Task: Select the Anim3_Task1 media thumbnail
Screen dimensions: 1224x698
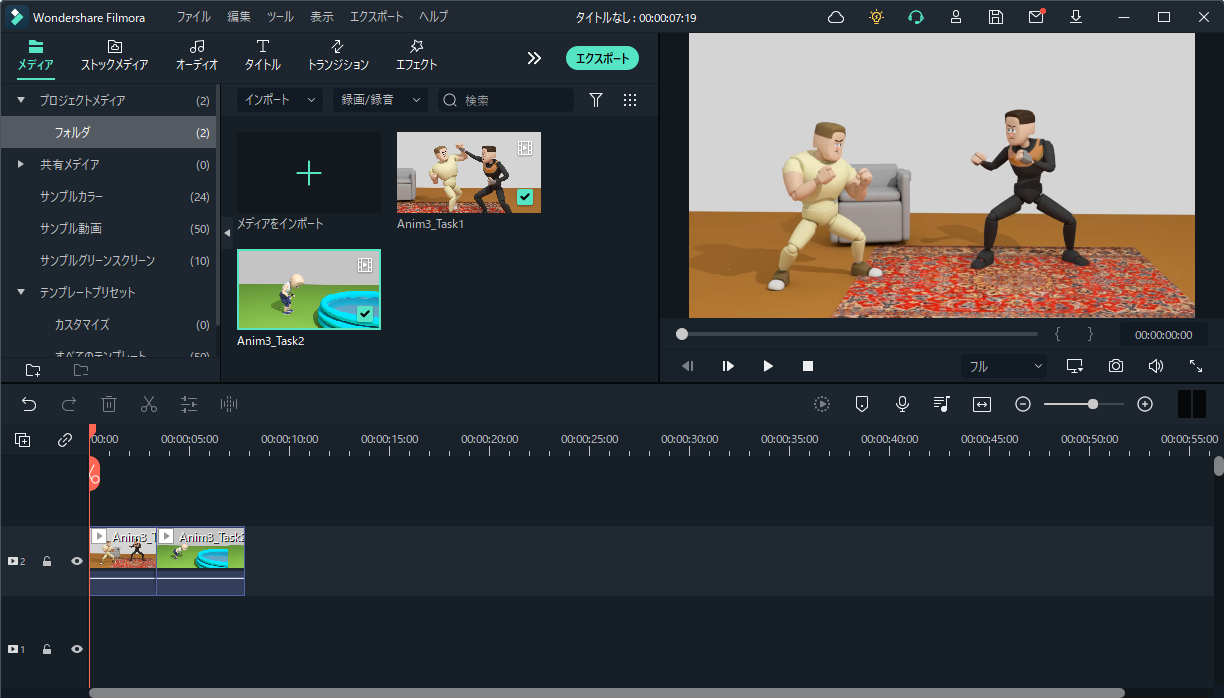Action: [469, 172]
